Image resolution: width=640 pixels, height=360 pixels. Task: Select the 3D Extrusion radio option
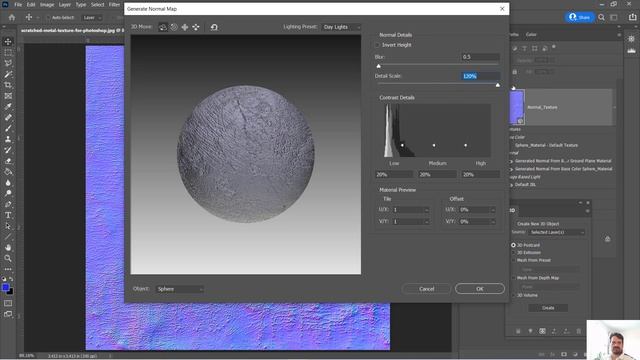513,253
